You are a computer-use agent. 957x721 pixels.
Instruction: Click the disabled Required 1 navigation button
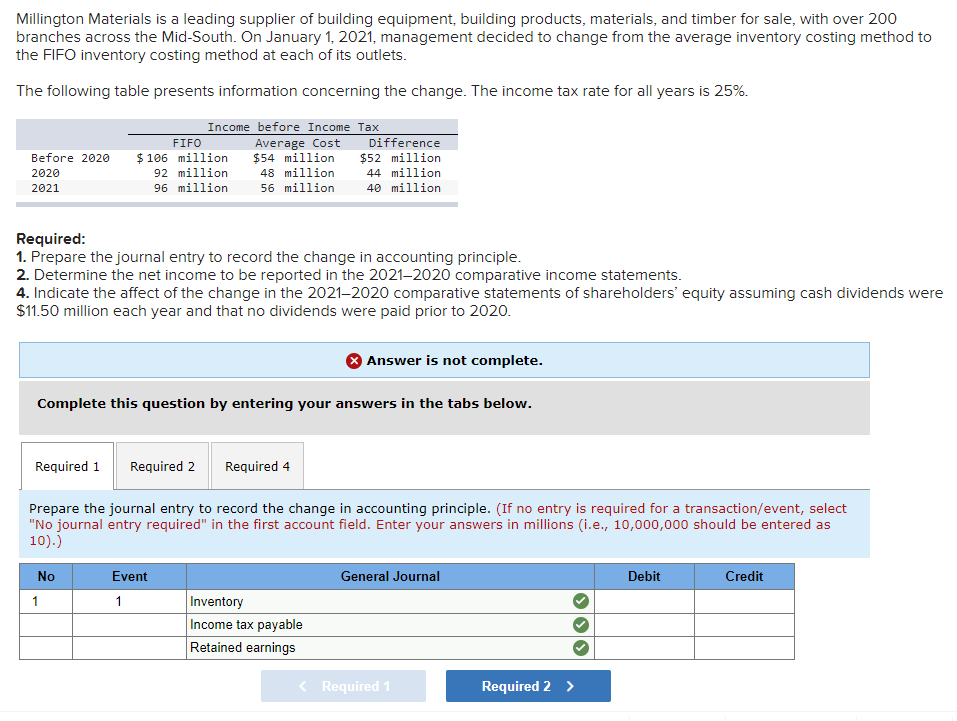pyautogui.click(x=344, y=686)
